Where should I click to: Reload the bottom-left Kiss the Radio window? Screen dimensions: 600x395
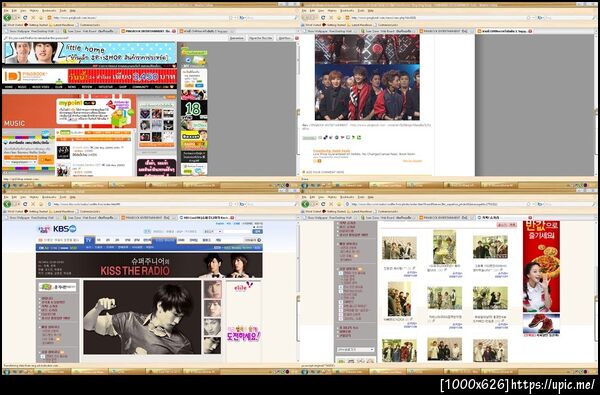point(25,204)
